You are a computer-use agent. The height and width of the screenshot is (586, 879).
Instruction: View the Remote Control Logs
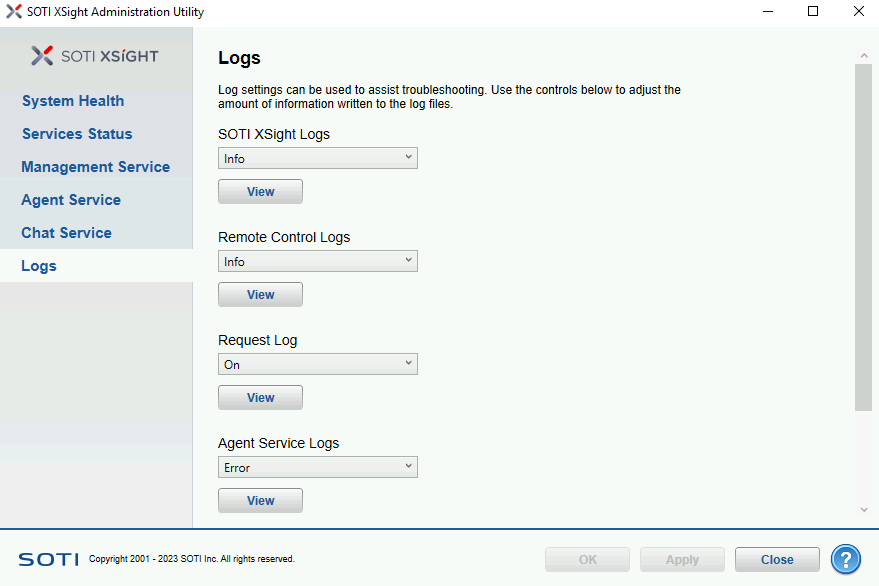[x=260, y=294]
